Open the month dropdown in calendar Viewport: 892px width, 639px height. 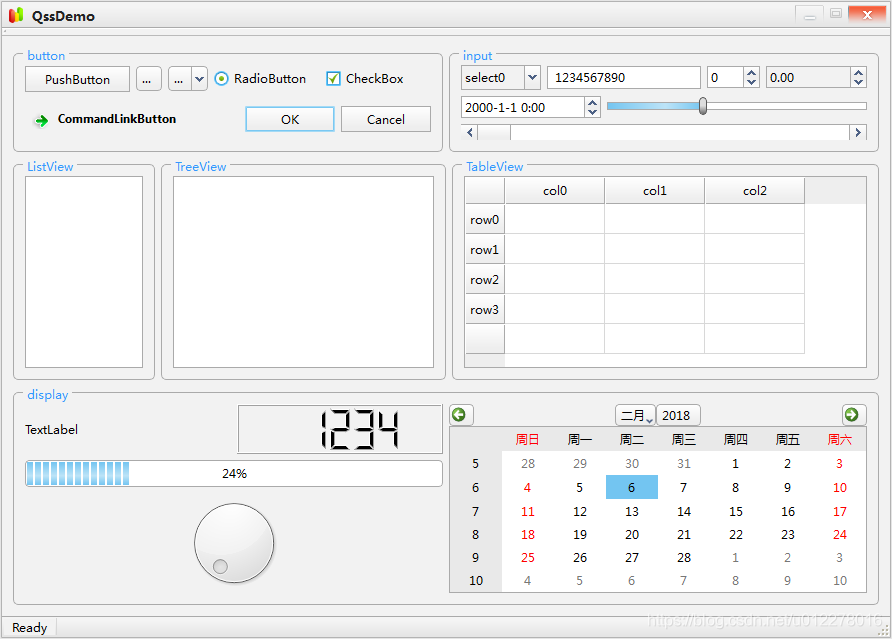click(x=635, y=415)
